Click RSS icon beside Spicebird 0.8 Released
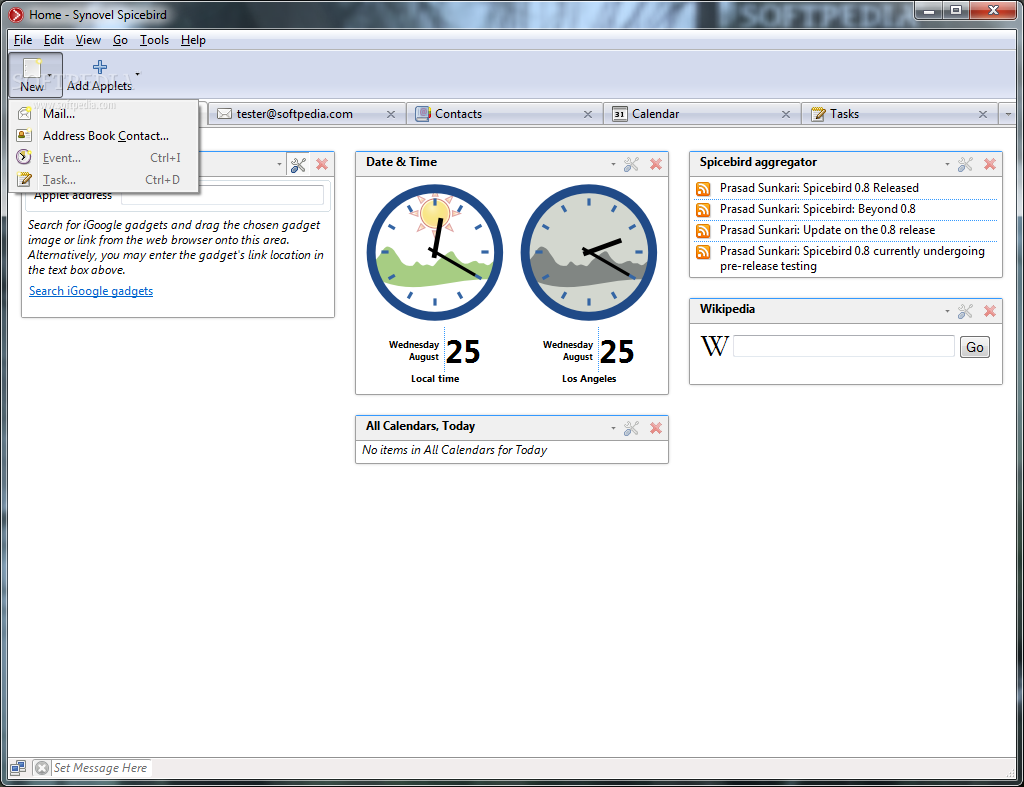Viewport: 1024px width, 787px height. 703,189
